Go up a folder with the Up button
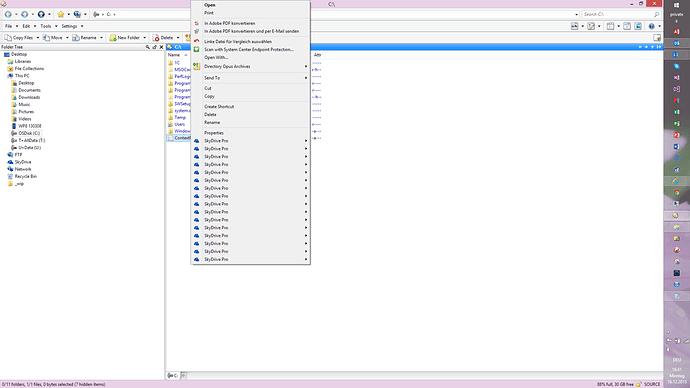 (x=41, y=15)
